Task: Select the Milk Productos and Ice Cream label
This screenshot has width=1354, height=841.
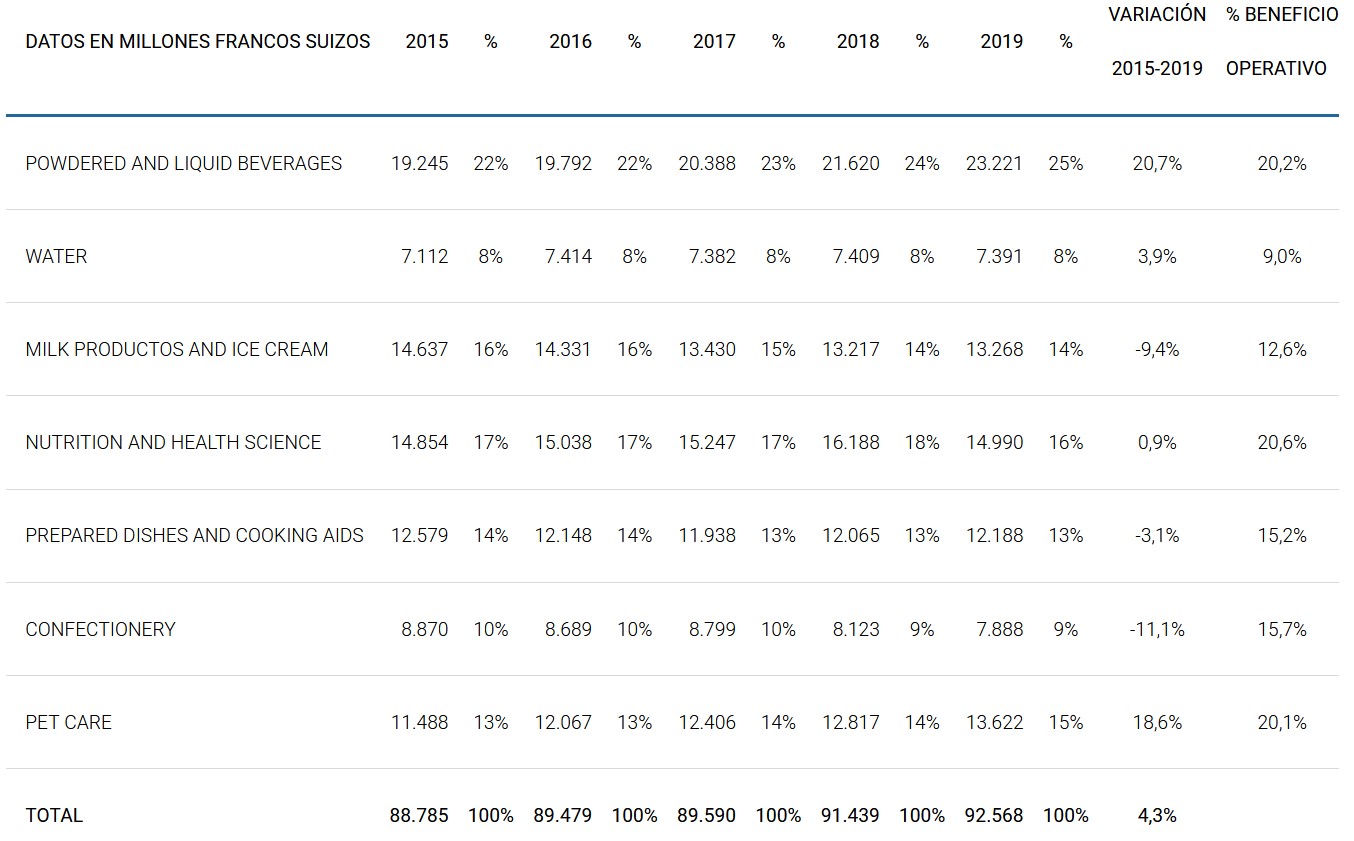Action: (177, 350)
